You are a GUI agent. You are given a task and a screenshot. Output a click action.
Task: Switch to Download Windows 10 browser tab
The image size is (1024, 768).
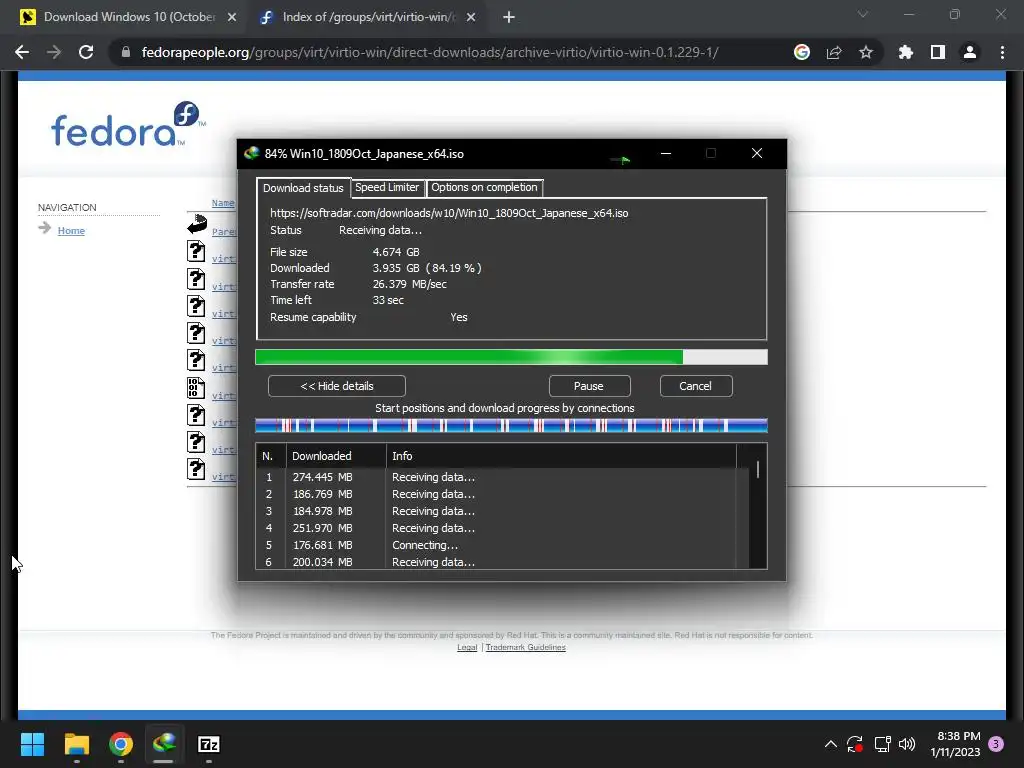tap(129, 17)
